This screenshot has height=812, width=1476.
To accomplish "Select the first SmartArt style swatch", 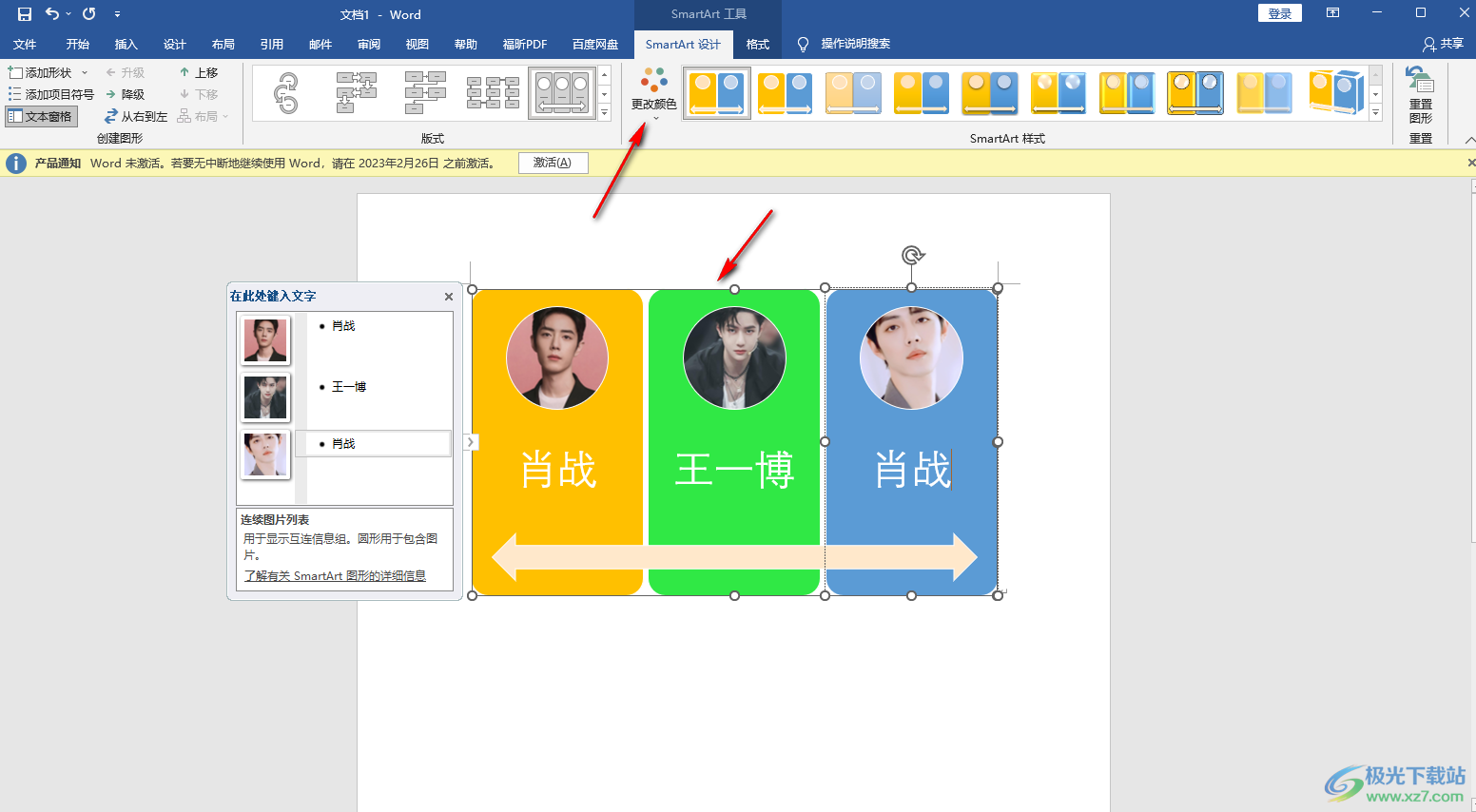I will (717, 93).
